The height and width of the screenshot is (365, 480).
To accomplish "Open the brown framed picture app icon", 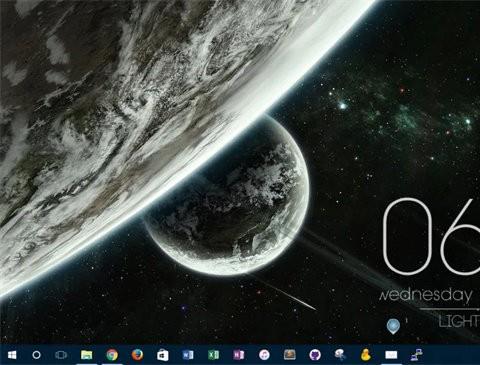I will (x=290, y=355).
